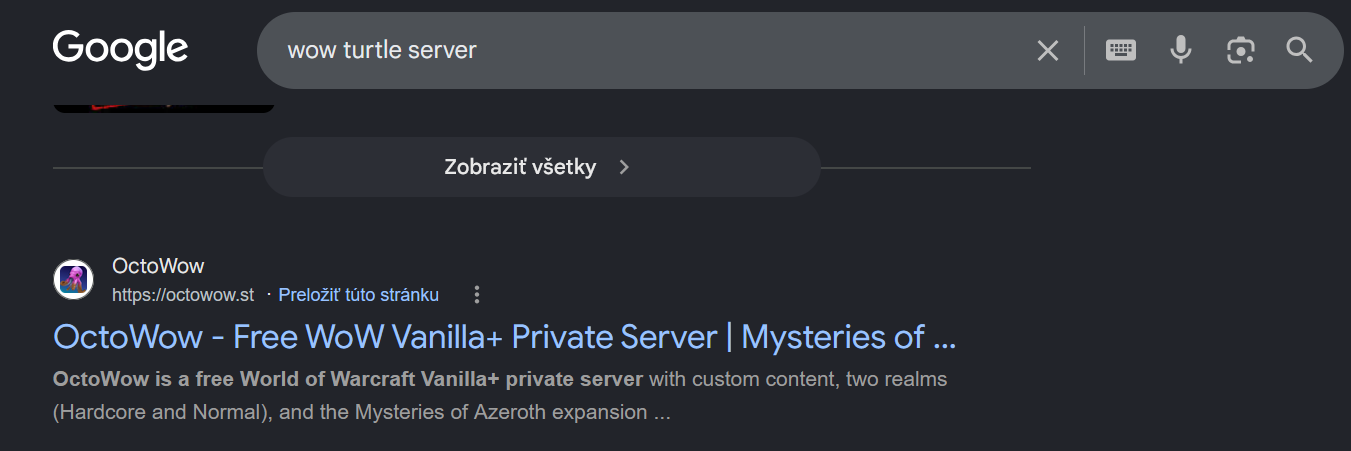Click chevron arrow next to Zobraziť všetky

pyautogui.click(x=624, y=167)
